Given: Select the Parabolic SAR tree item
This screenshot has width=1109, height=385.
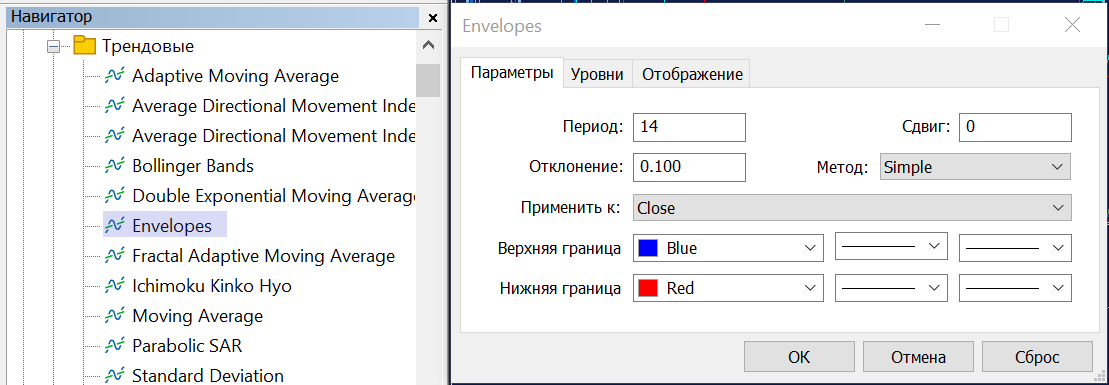Looking at the screenshot, I should tap(187, 345).
